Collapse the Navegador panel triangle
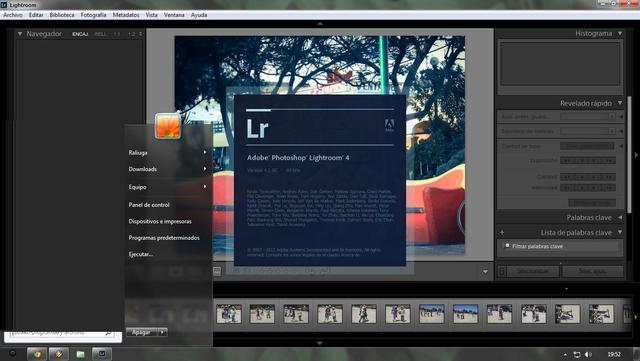The height and width of the screenshot is (361, 640). tap(20, 34)
